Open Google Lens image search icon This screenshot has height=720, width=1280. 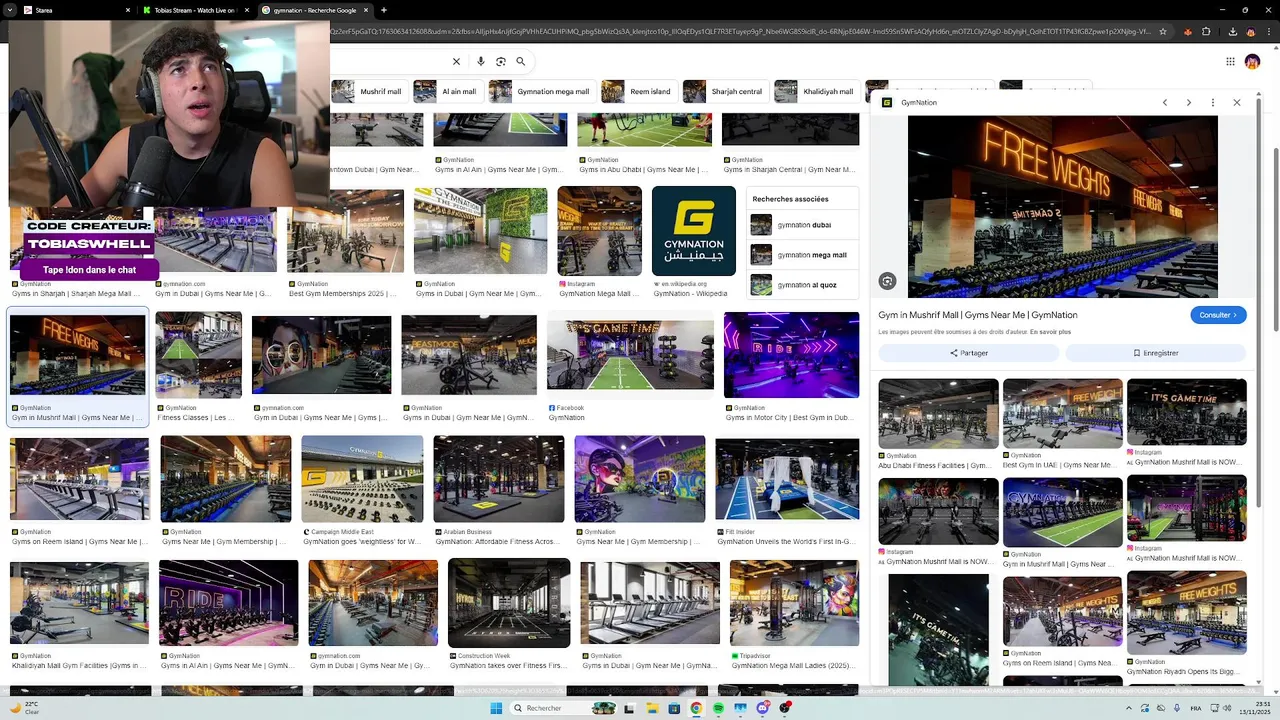pos(501,61)
